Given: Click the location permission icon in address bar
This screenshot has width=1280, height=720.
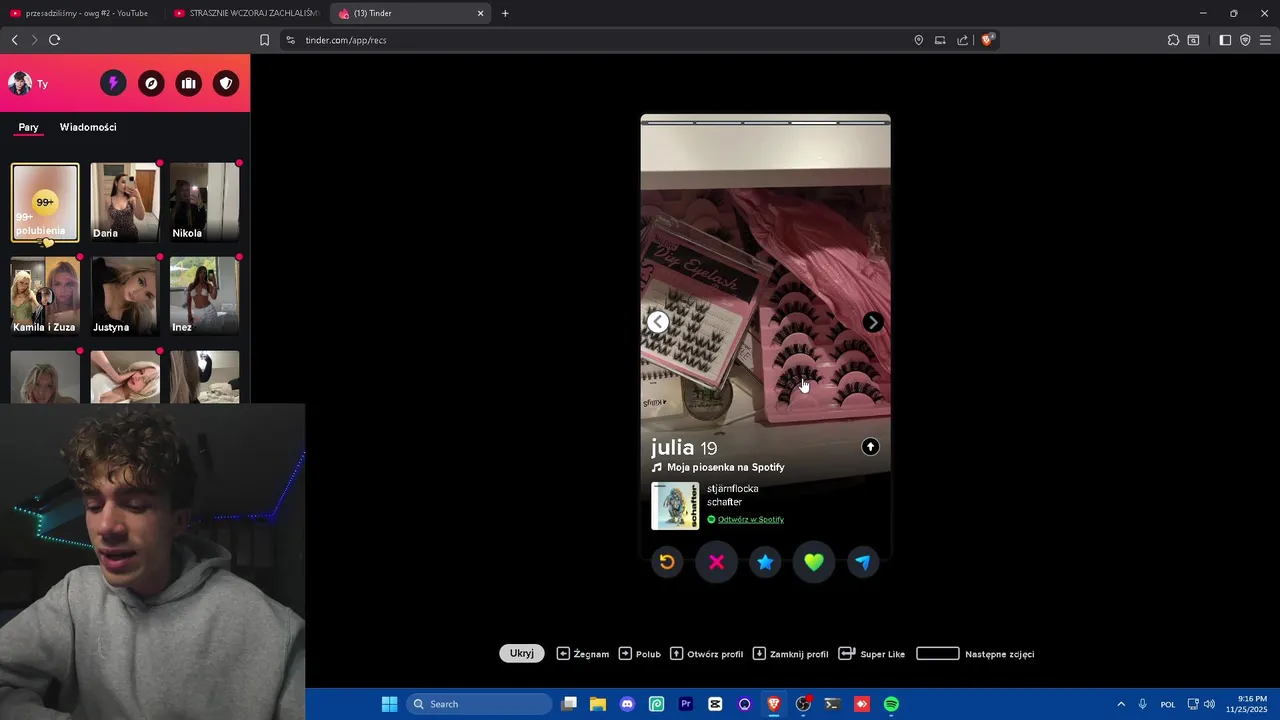Looking at the screenshot, I should [918, 40].
